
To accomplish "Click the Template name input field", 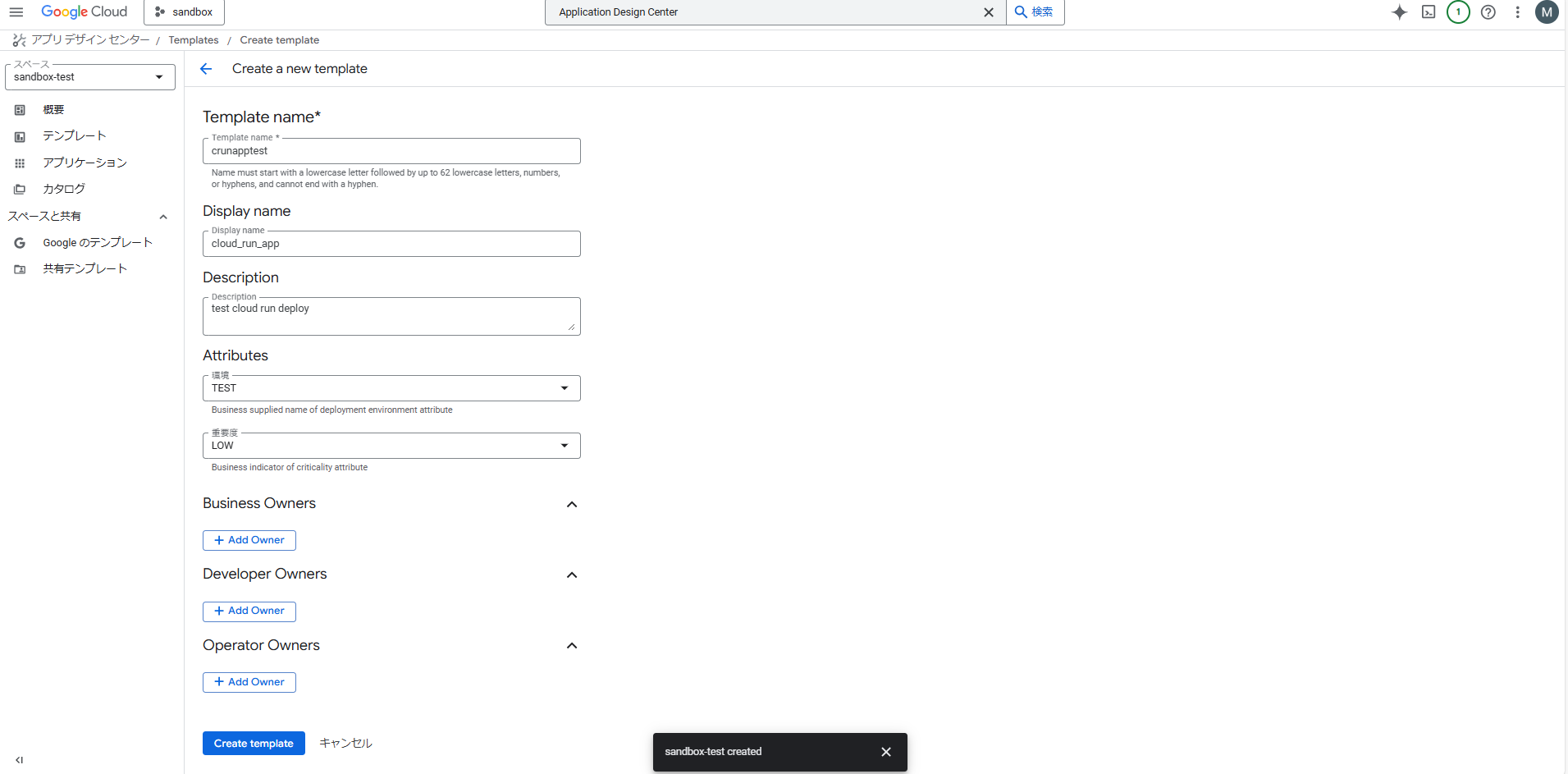I will 391,151.
